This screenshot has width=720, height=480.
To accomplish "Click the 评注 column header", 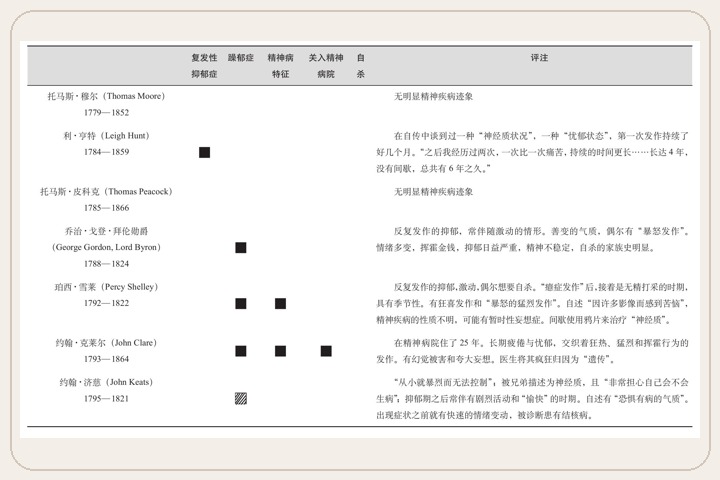I will coord(540,58).
